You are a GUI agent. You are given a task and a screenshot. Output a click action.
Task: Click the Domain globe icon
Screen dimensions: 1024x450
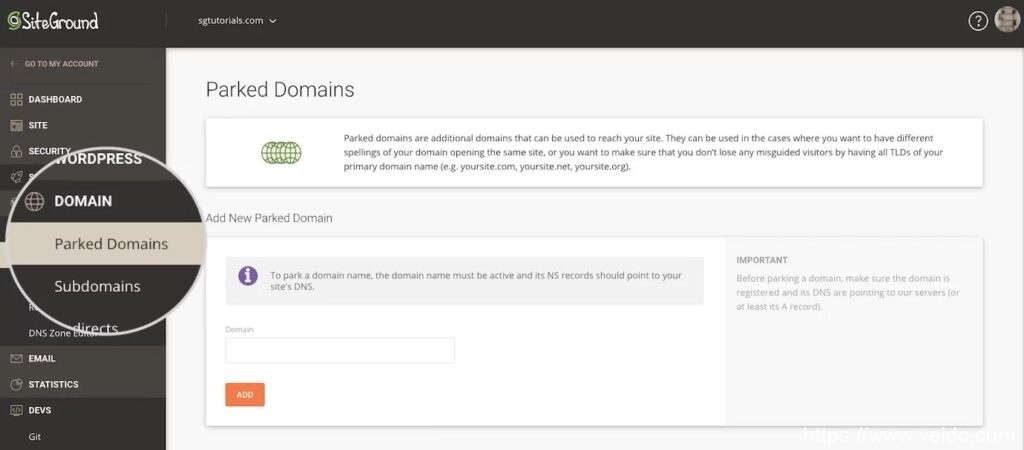pos(35,201)
